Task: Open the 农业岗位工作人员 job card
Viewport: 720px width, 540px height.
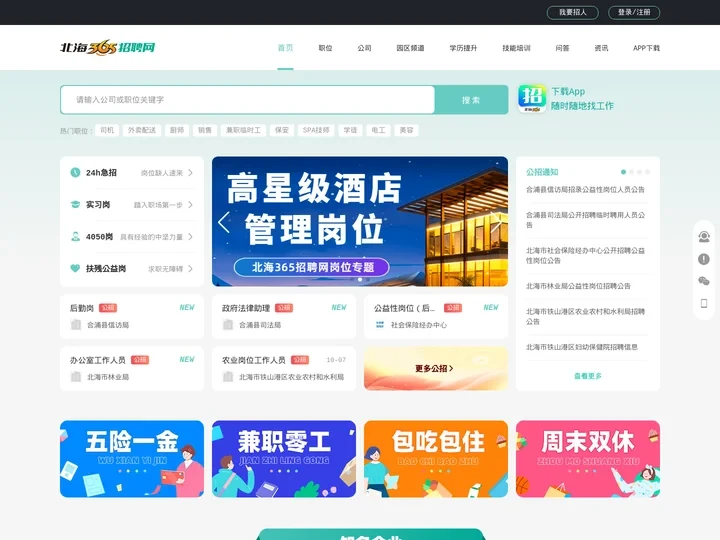Action: click(x=284, y=368)
